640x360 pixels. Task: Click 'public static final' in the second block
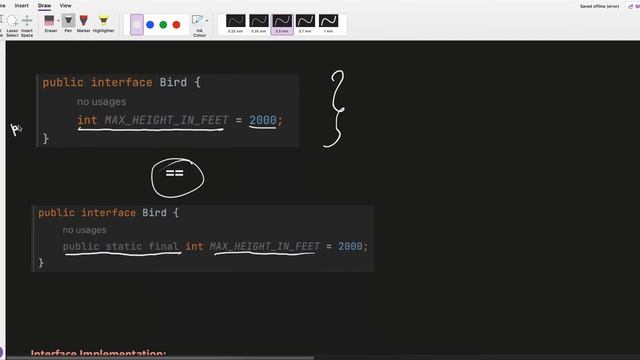(x=121, y=247)
